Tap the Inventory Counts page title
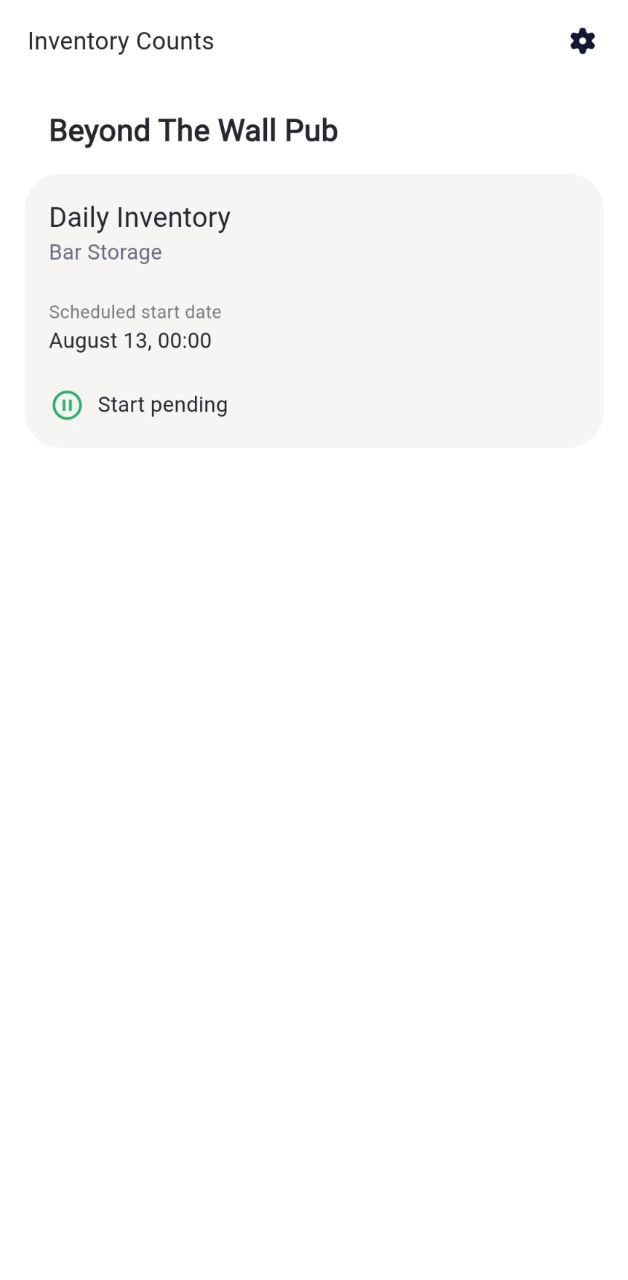Image resolution: width=628 pixels, height=1280 pixels. pos(121,41)
